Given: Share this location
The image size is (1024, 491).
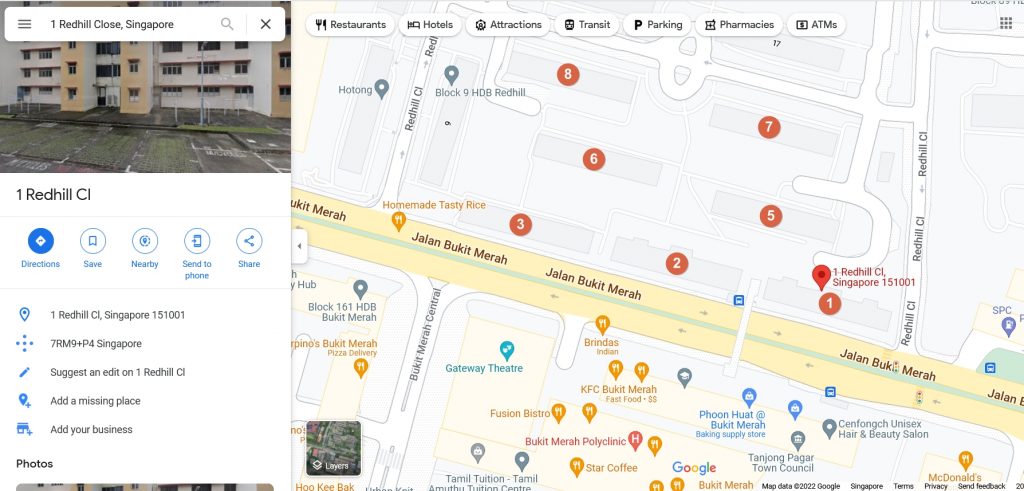Looking at the screenshot, I should coord(249,241).
